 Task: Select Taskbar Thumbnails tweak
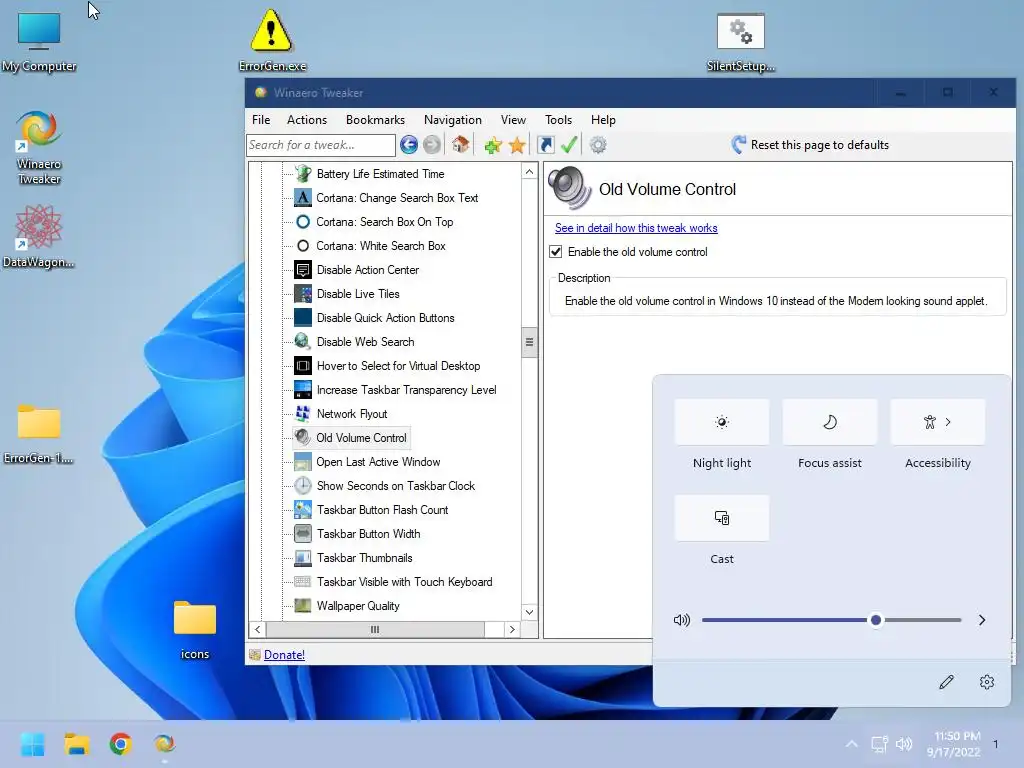point(364,558)
